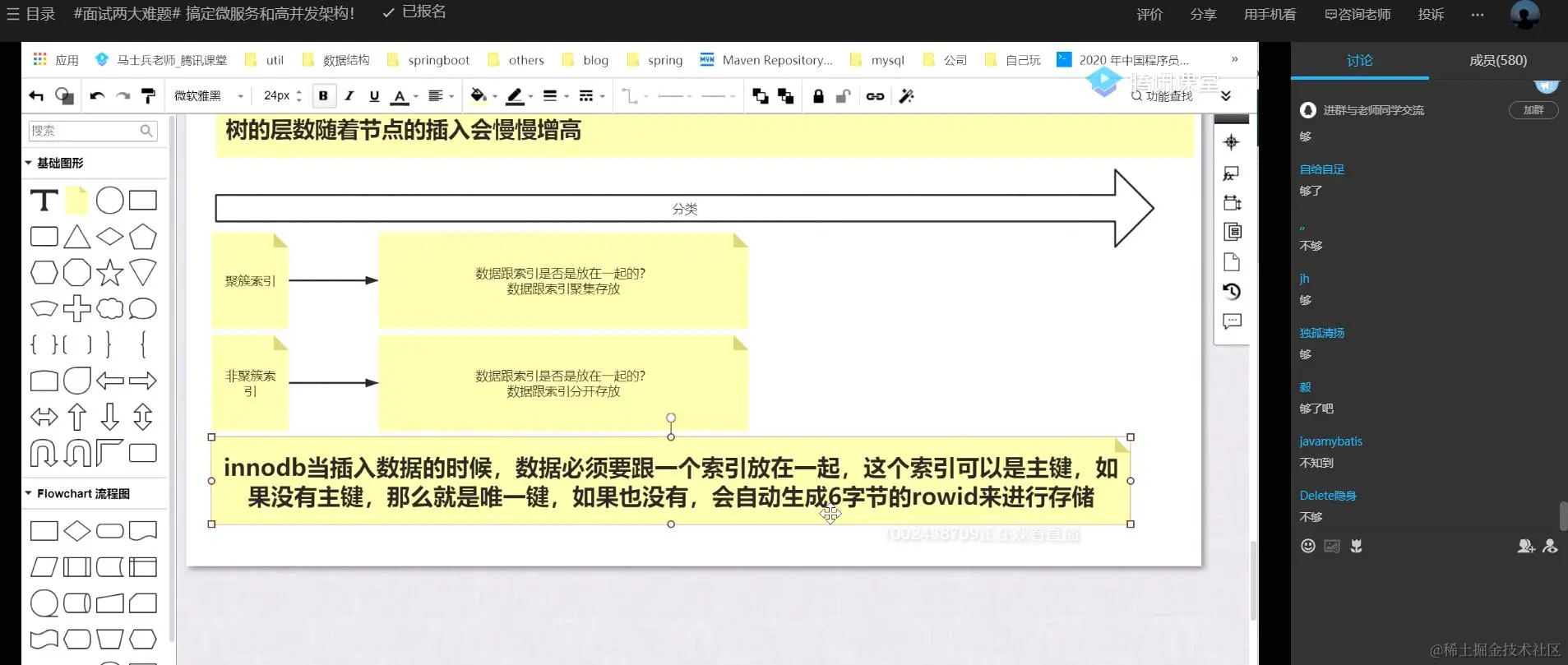
Task: Switch to the 讨论 discussion tab
Action: point(1359,60)
